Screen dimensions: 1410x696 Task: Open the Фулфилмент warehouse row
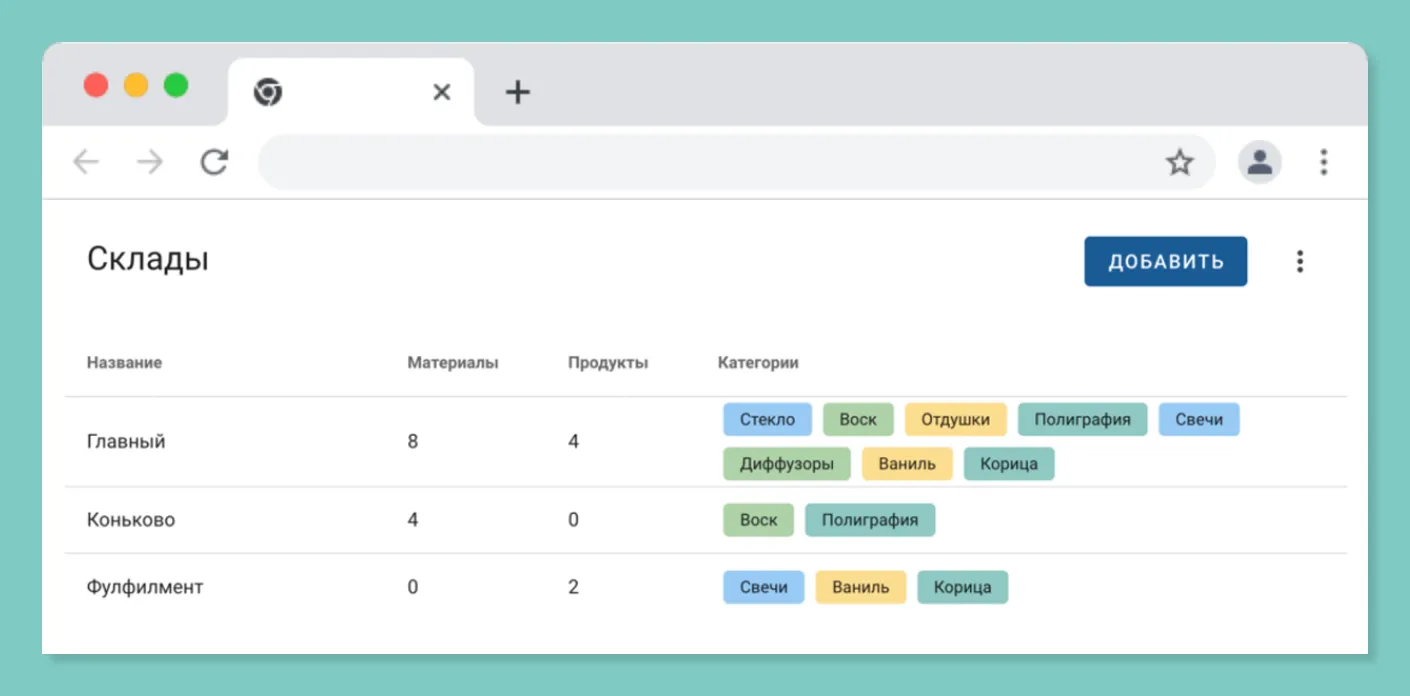click(706, 587)
